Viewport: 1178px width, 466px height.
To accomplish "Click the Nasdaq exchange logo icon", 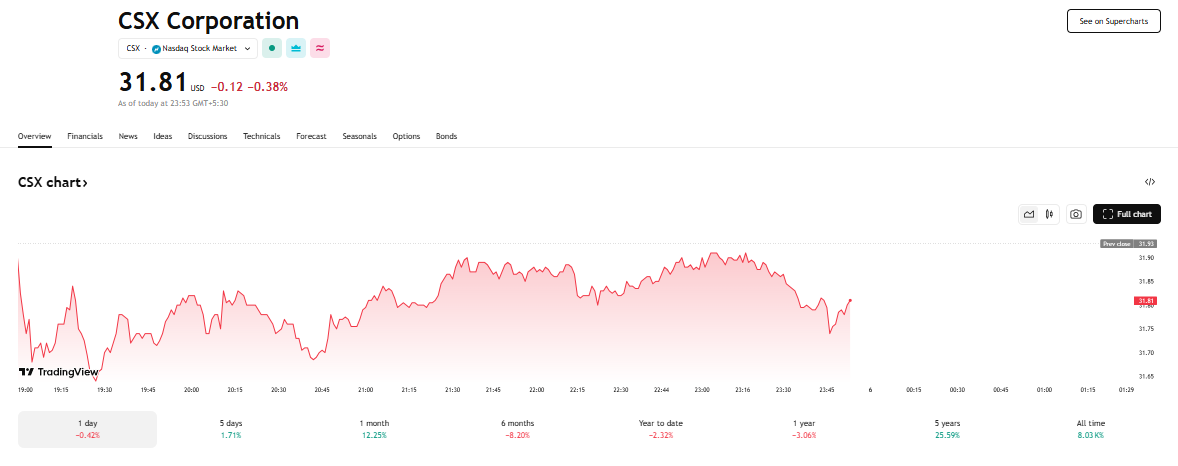I will pos(156,48).
